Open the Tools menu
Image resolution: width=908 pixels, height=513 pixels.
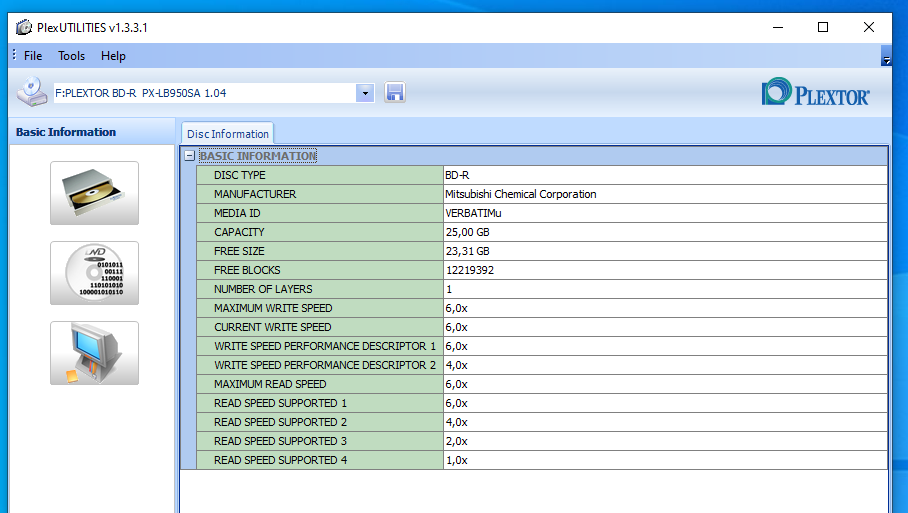[71, 56]
